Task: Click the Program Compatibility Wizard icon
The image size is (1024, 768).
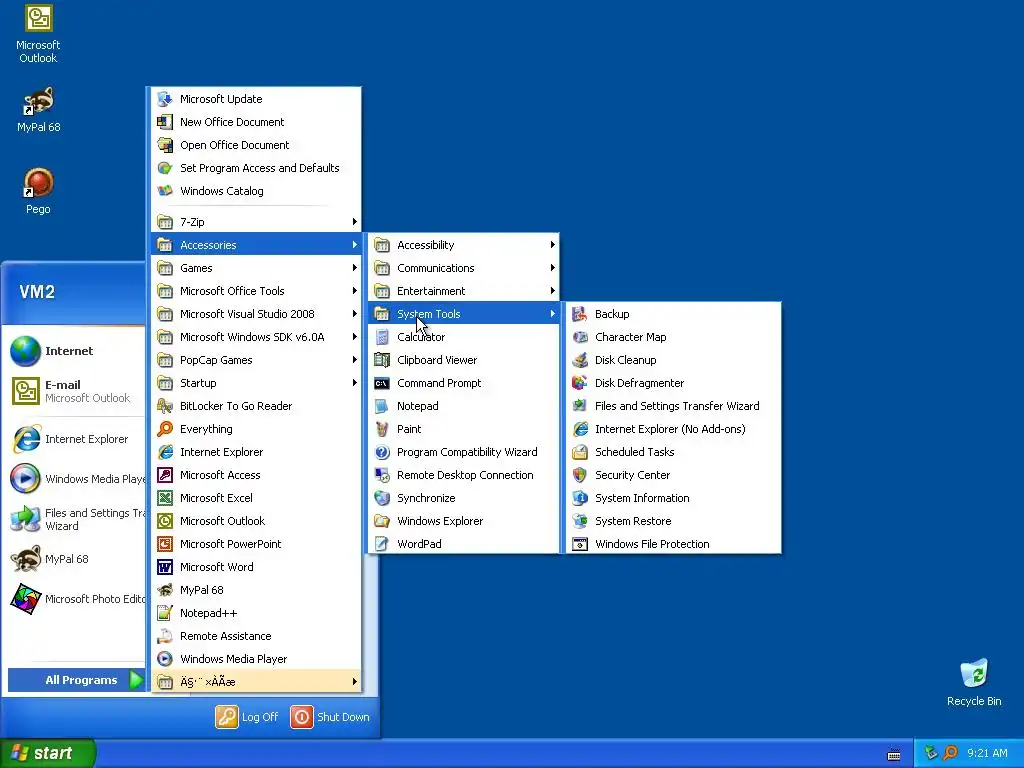Action: tap(381, 452)
